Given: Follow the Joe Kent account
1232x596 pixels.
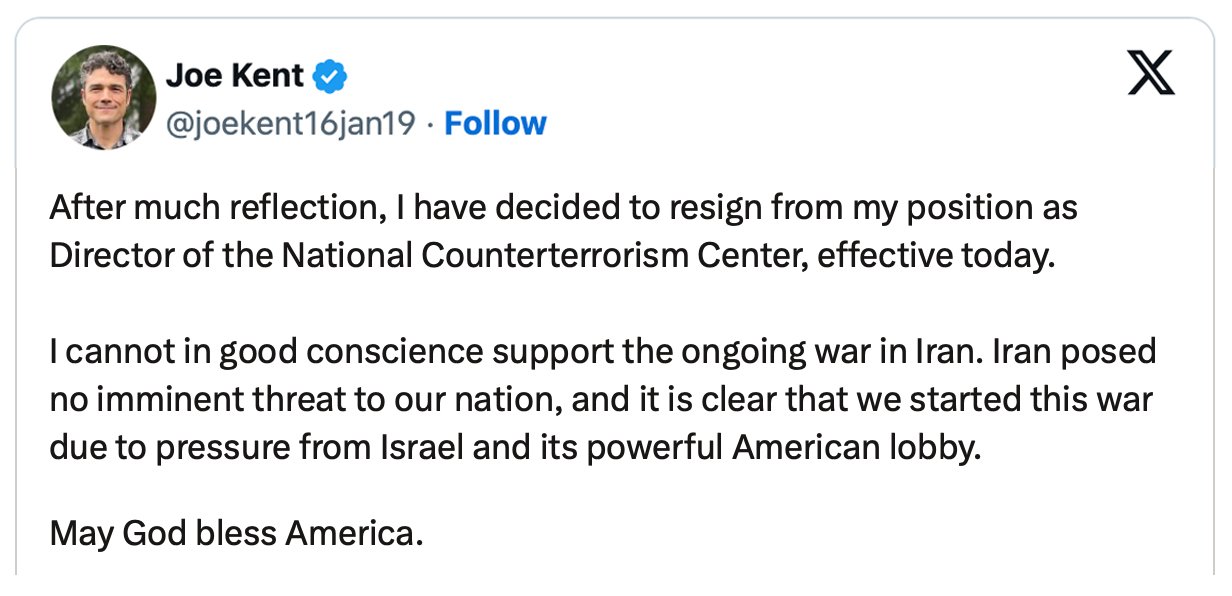Looking at the screenshot, I should [x=495, y=123].
